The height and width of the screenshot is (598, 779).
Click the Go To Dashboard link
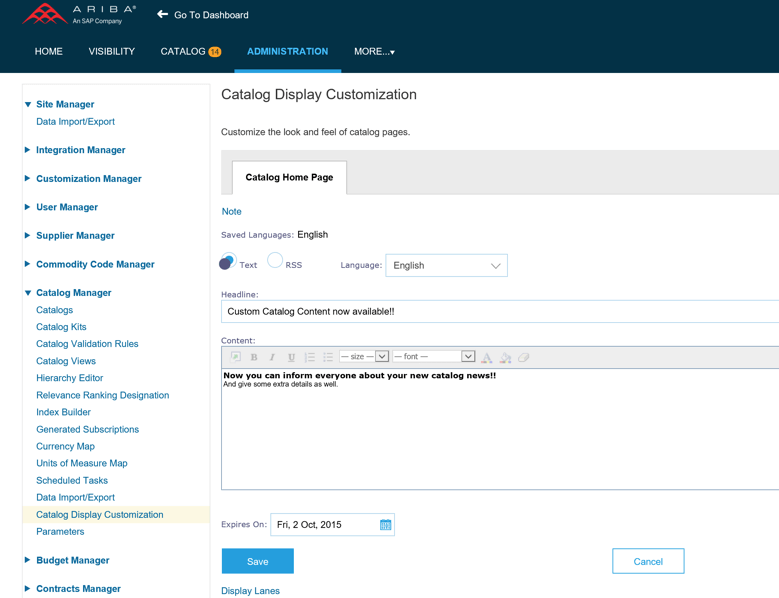(x=211, y=15)
